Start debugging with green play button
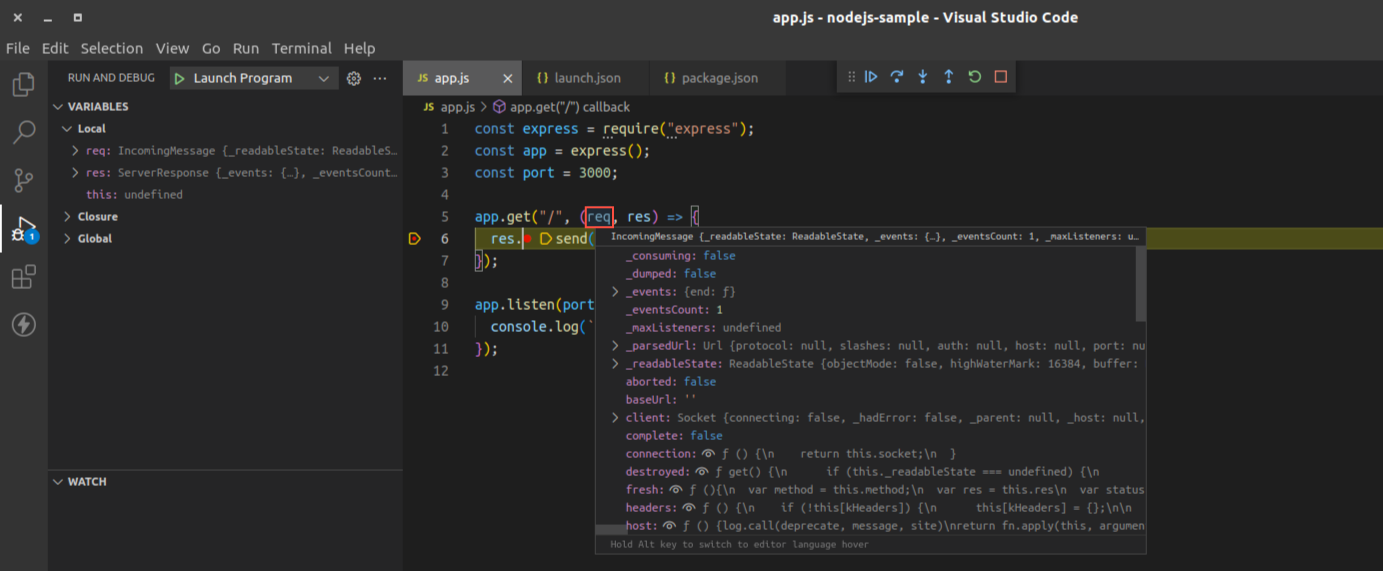Viewport: 1383px width, 571px height. [180, 78]
